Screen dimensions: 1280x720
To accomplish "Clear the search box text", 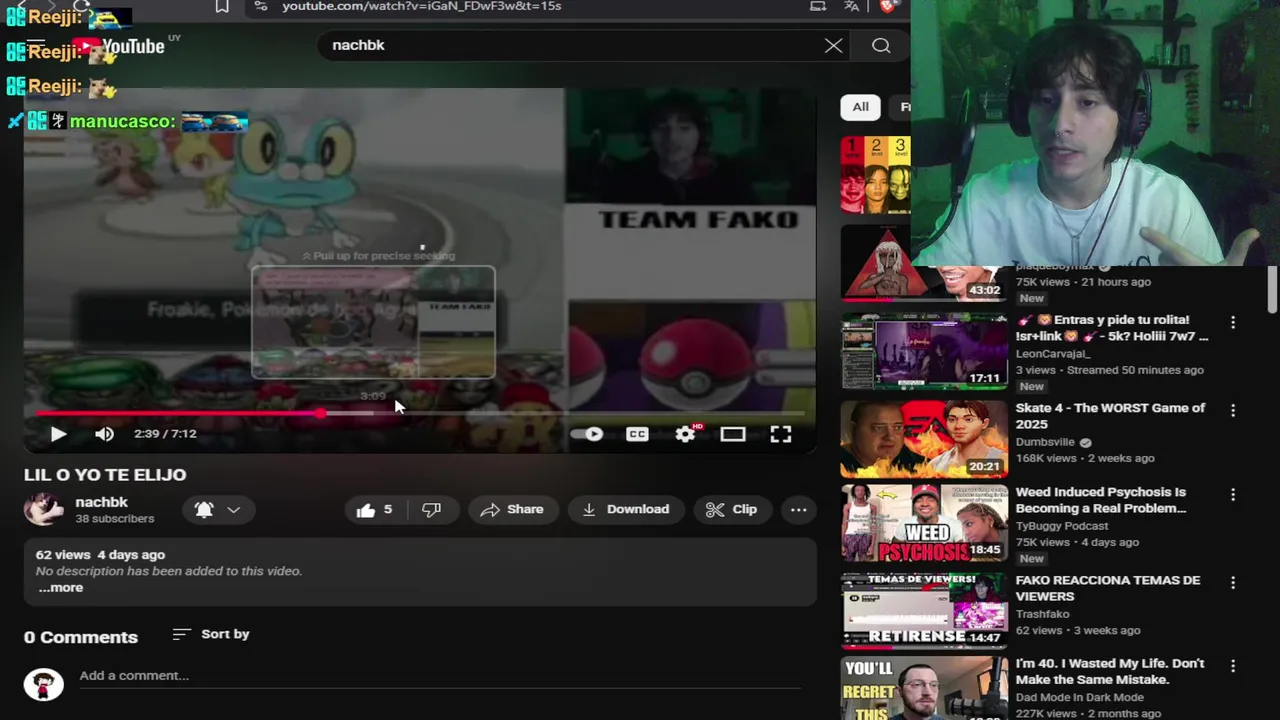I will 833,46.
